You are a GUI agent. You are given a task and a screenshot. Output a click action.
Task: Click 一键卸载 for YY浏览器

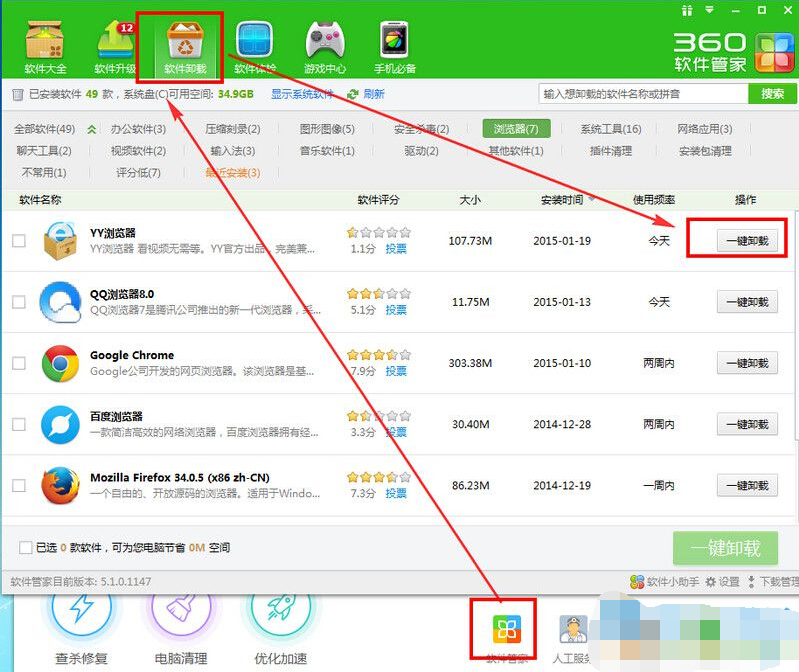point(747,241)
